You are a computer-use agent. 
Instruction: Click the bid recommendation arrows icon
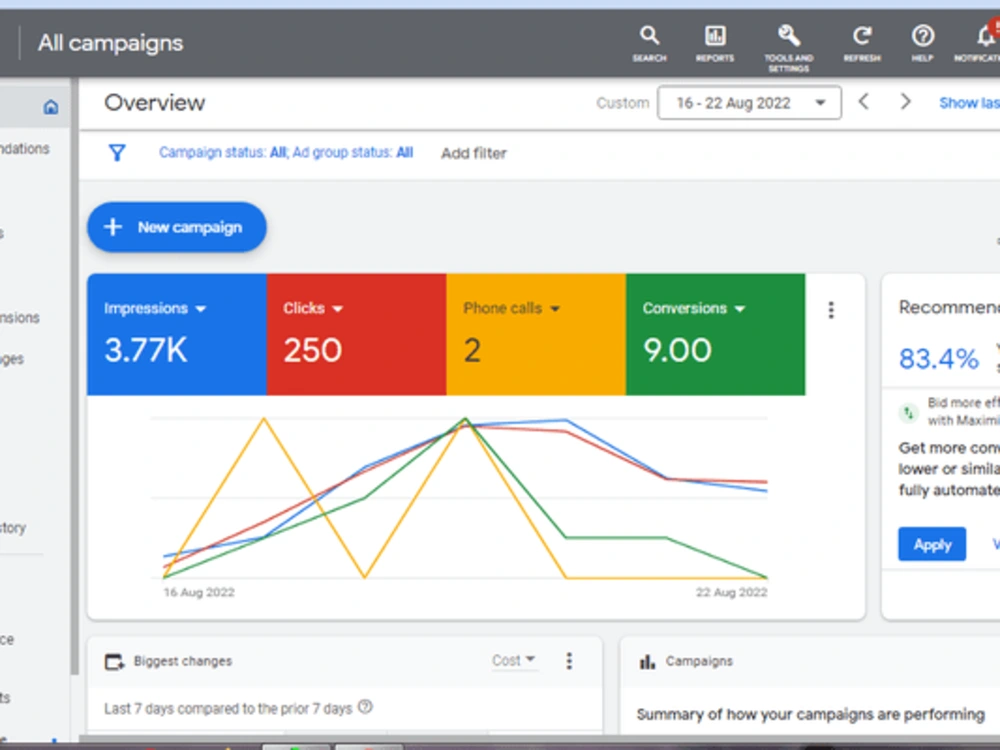click(909, 413)
